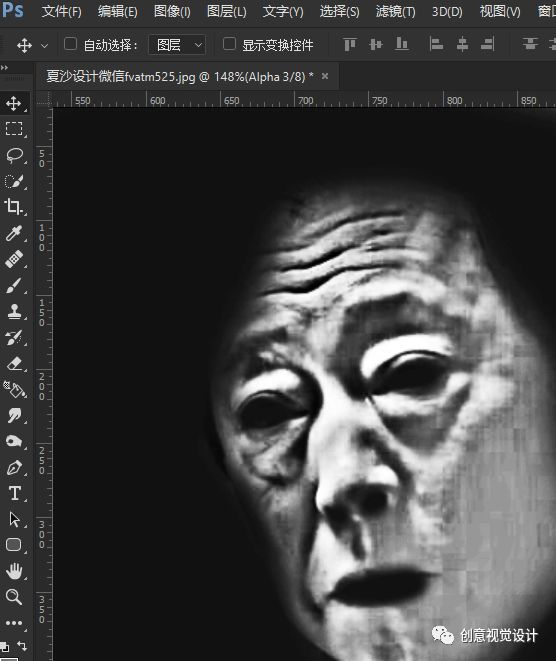Click align horizontal centers icon
This screenshot has width=556, height=661.
462,44
